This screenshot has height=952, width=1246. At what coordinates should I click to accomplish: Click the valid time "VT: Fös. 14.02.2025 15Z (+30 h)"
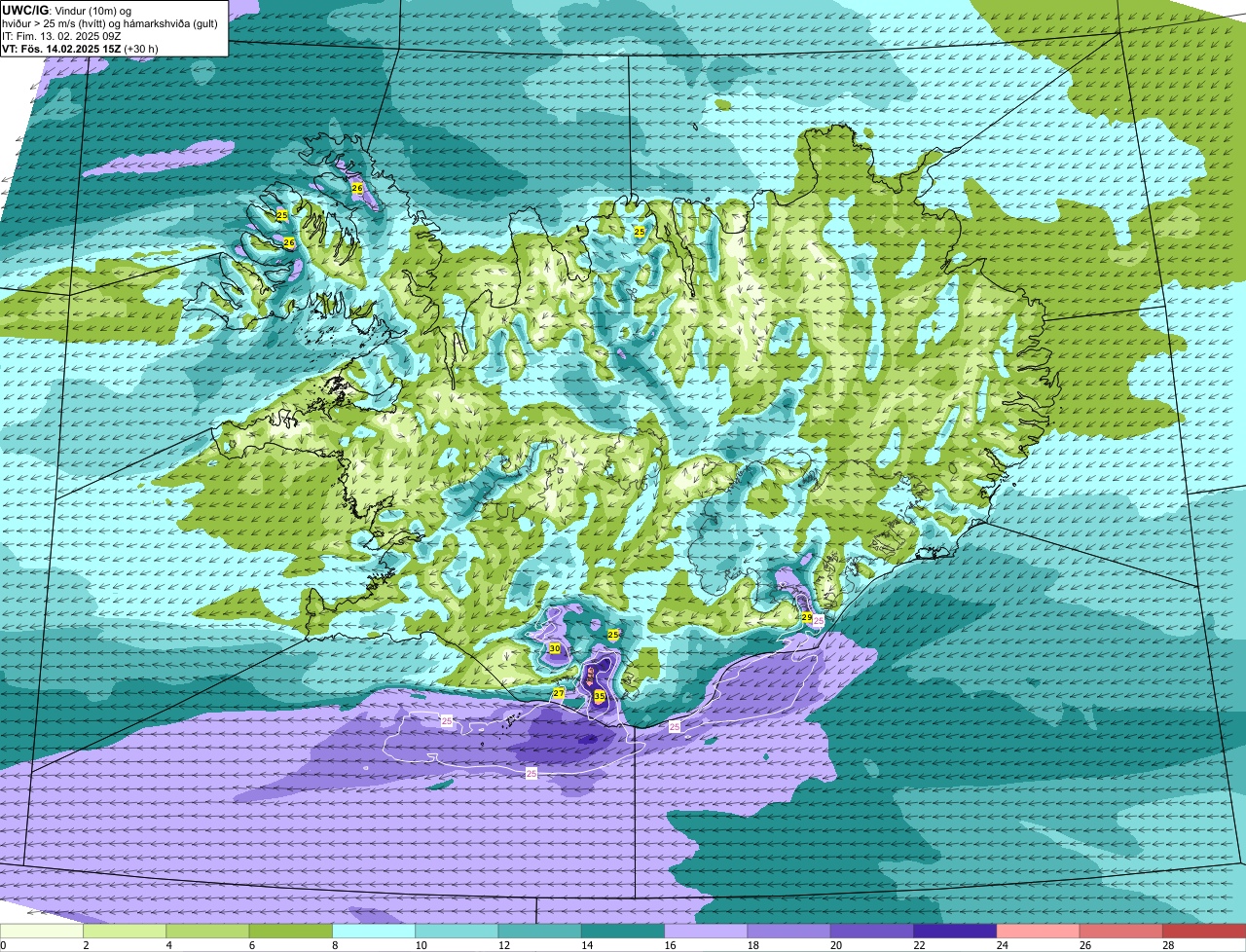(x=80, y=48)
